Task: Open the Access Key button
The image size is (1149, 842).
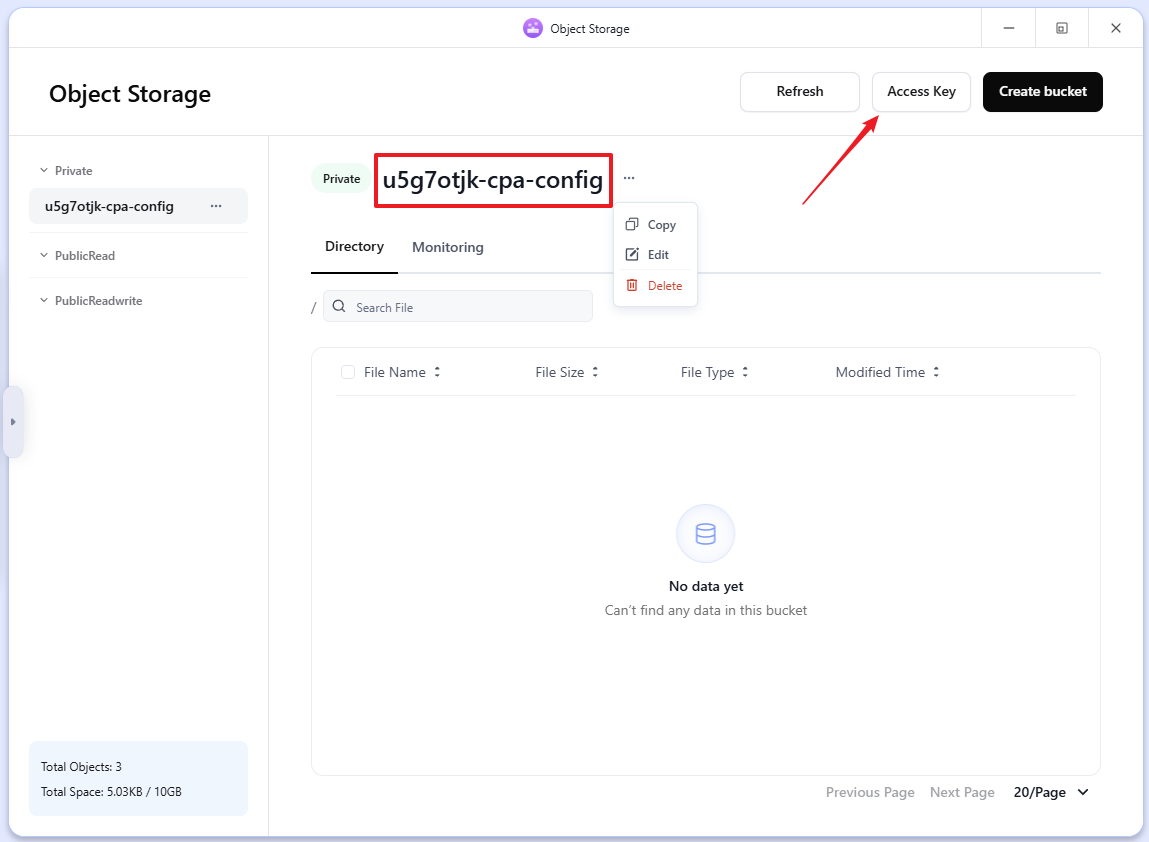Action: [921, 92]
